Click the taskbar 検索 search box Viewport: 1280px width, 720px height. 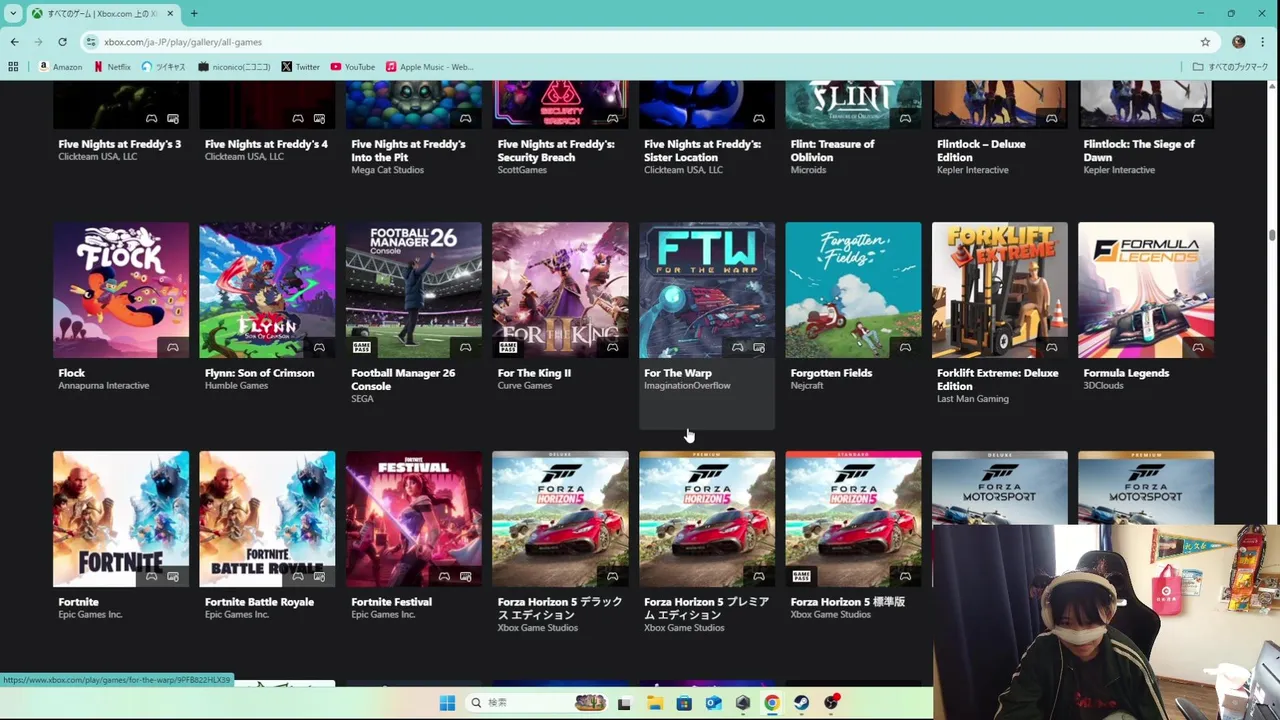click(536, 703)
